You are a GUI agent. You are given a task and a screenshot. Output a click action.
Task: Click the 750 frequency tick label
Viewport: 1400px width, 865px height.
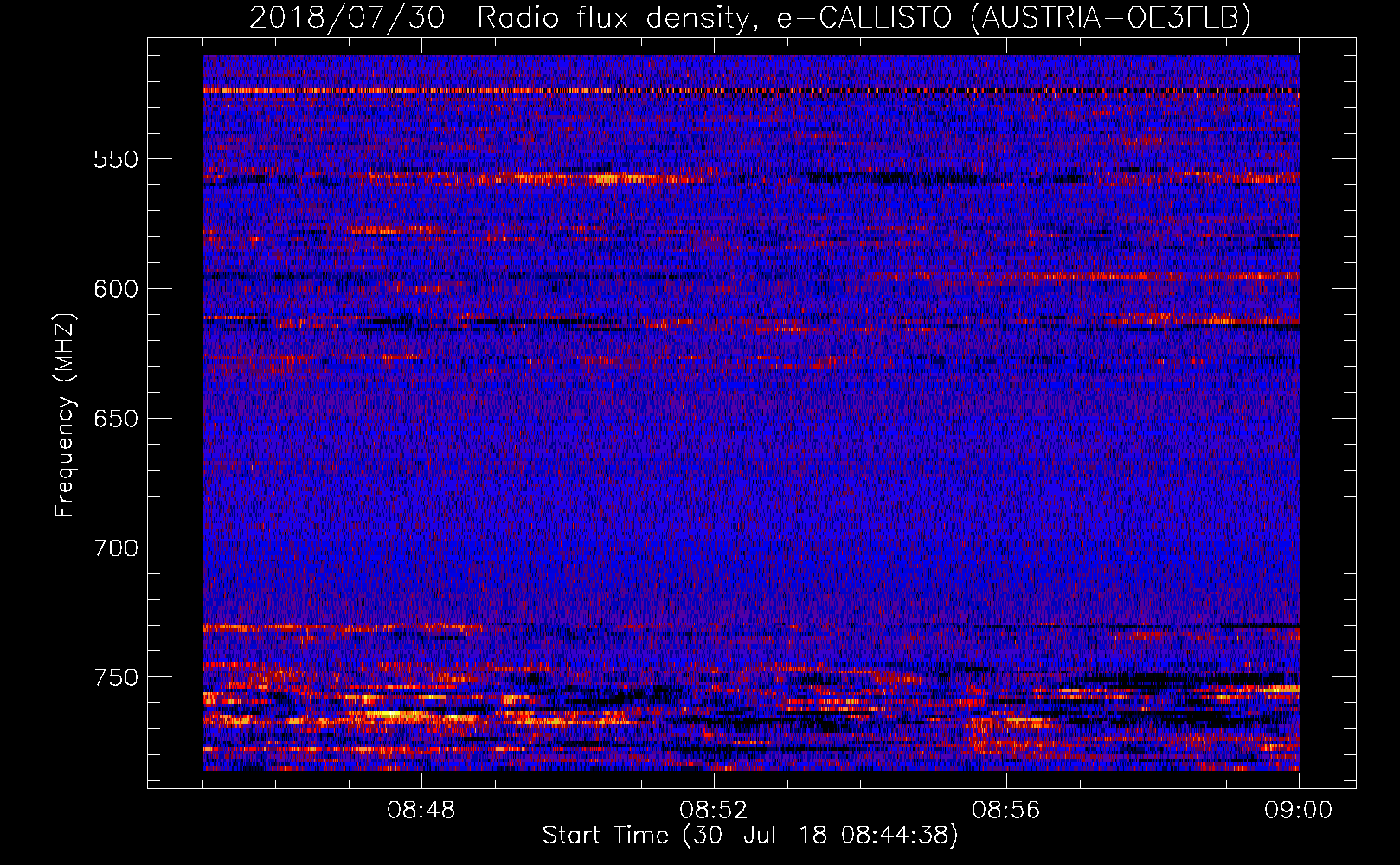coord(115,677)
